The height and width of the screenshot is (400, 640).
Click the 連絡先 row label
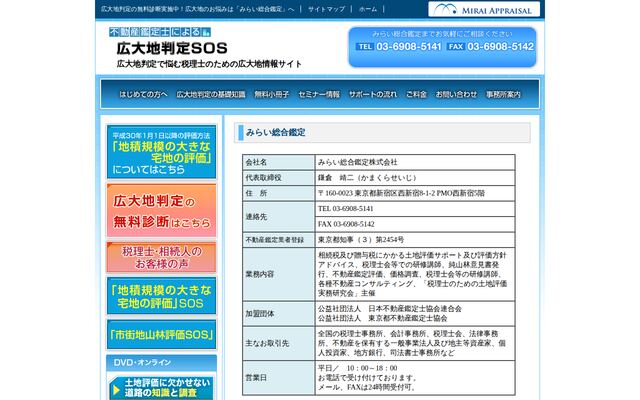[x=278, y=216]
